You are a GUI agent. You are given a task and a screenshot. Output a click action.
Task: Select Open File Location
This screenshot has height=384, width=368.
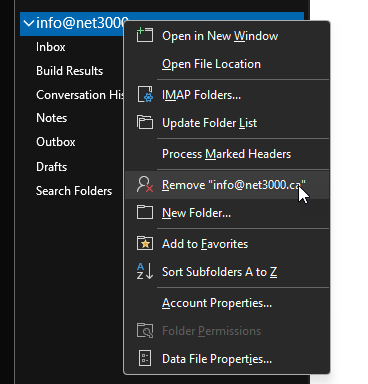(227, 64)
